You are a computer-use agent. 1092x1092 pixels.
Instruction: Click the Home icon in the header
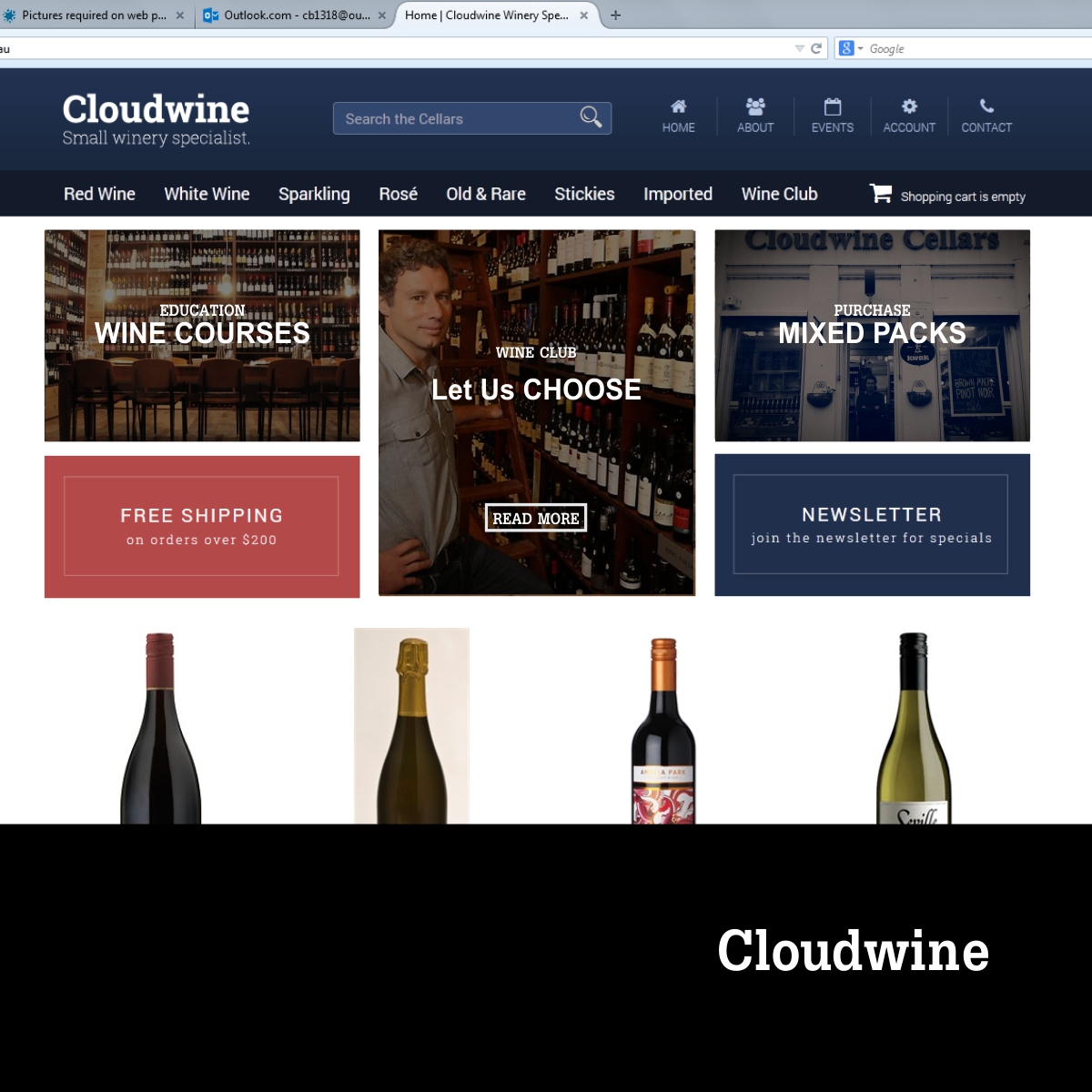[677, 105]
